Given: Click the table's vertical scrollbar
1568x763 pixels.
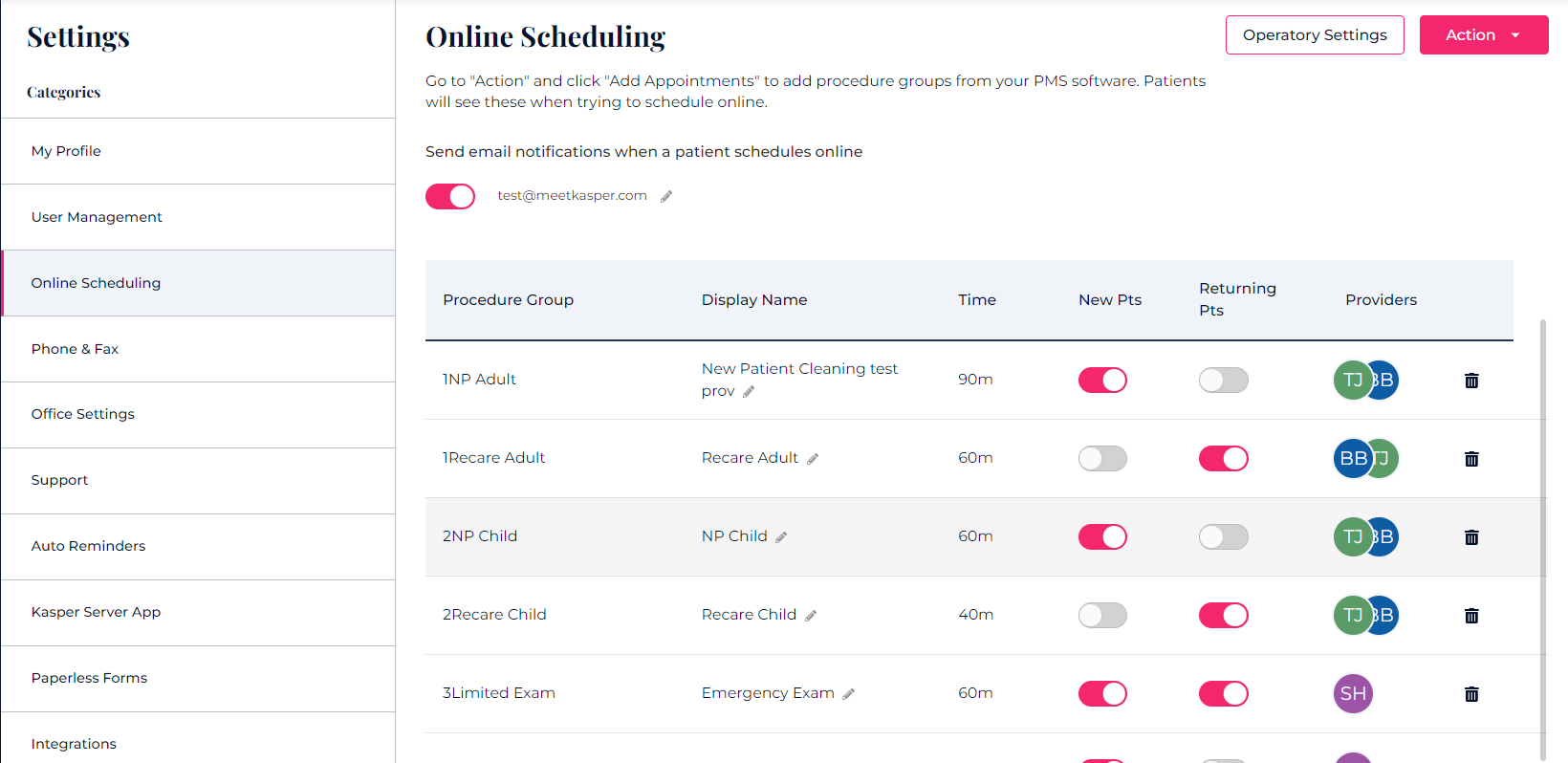Looking at the screenshot, I should (x=1542, y=535).
